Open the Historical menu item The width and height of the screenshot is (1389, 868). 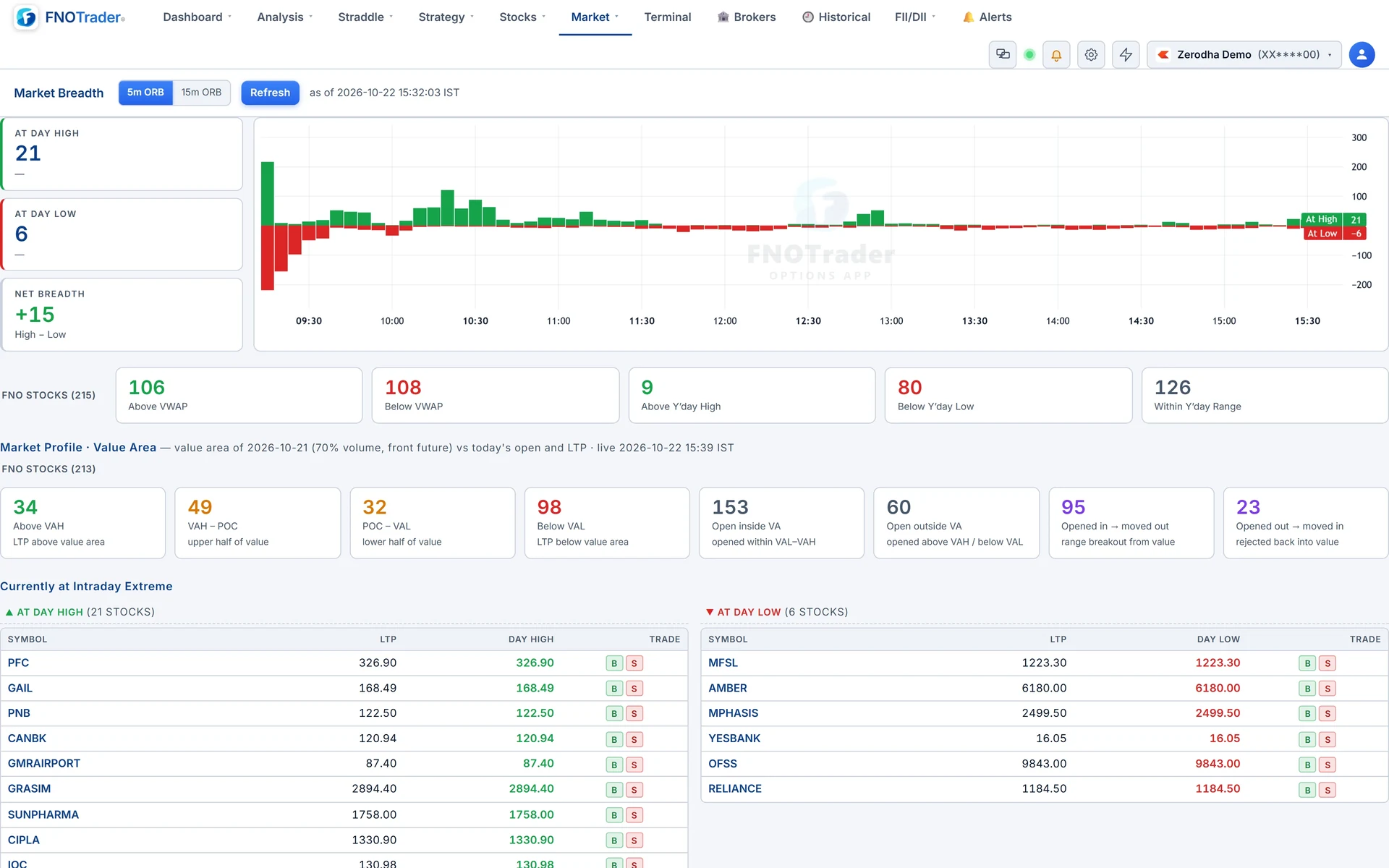pyautogui.click(x=836, y=17)
